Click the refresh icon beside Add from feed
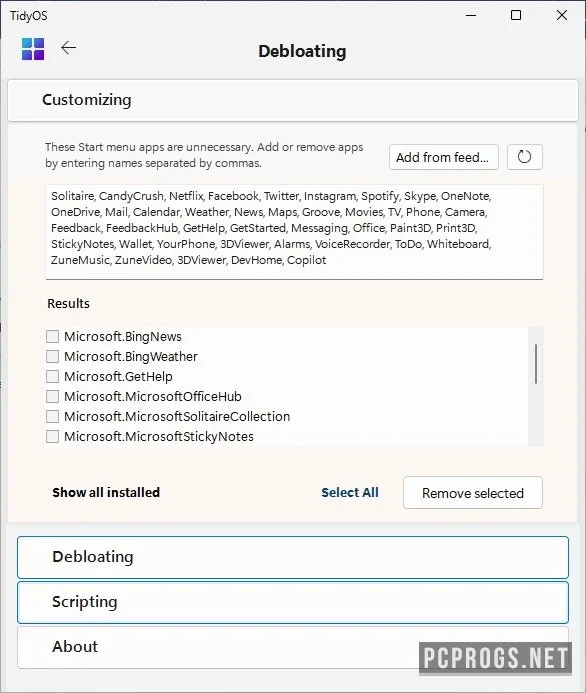The height and width of the screenshot is (693, 586). [x=525, y=157]
